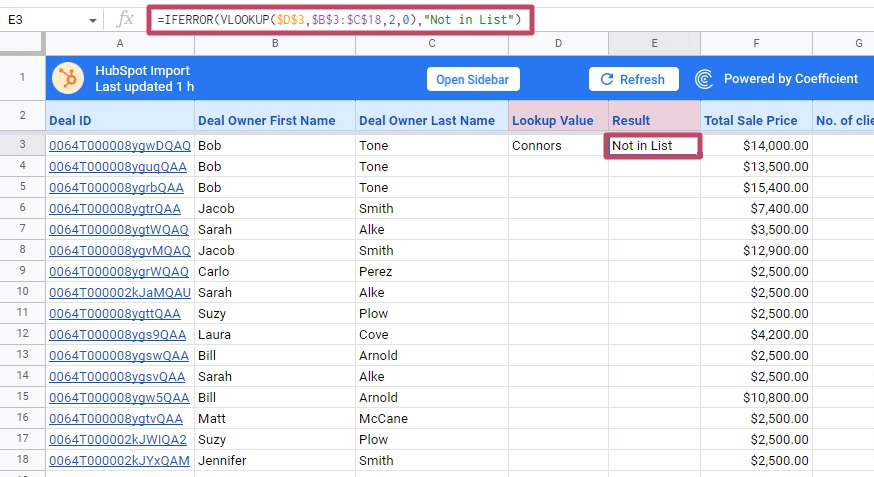Click the Refresh button
Image resolution: width=874 pixels, height=477 pixels.
(x=633, y=79)
